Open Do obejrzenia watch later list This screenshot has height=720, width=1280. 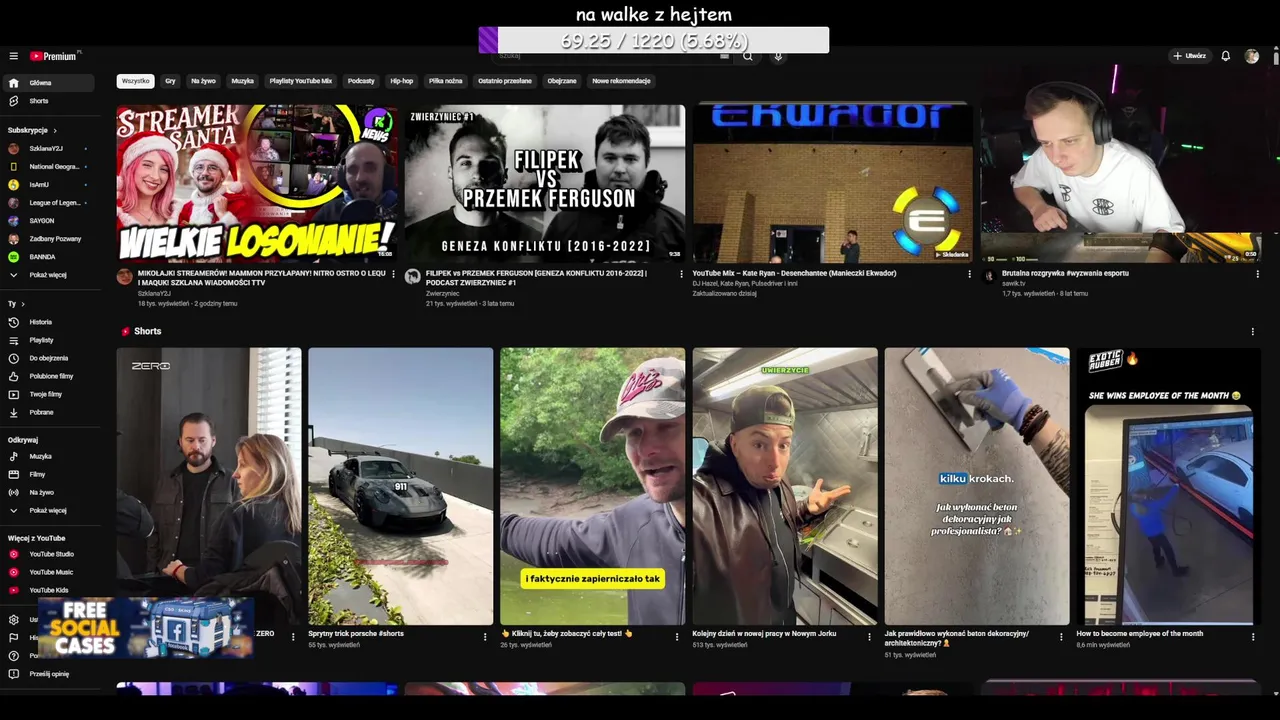click(x=50, y=358)
